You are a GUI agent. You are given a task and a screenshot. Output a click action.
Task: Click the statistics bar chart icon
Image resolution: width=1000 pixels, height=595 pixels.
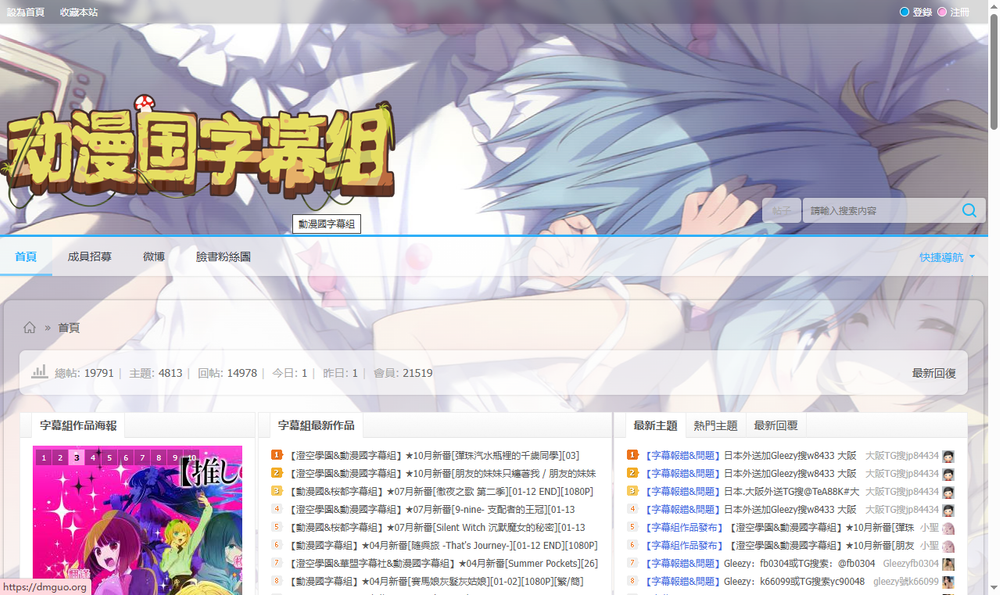coord(40,372)
